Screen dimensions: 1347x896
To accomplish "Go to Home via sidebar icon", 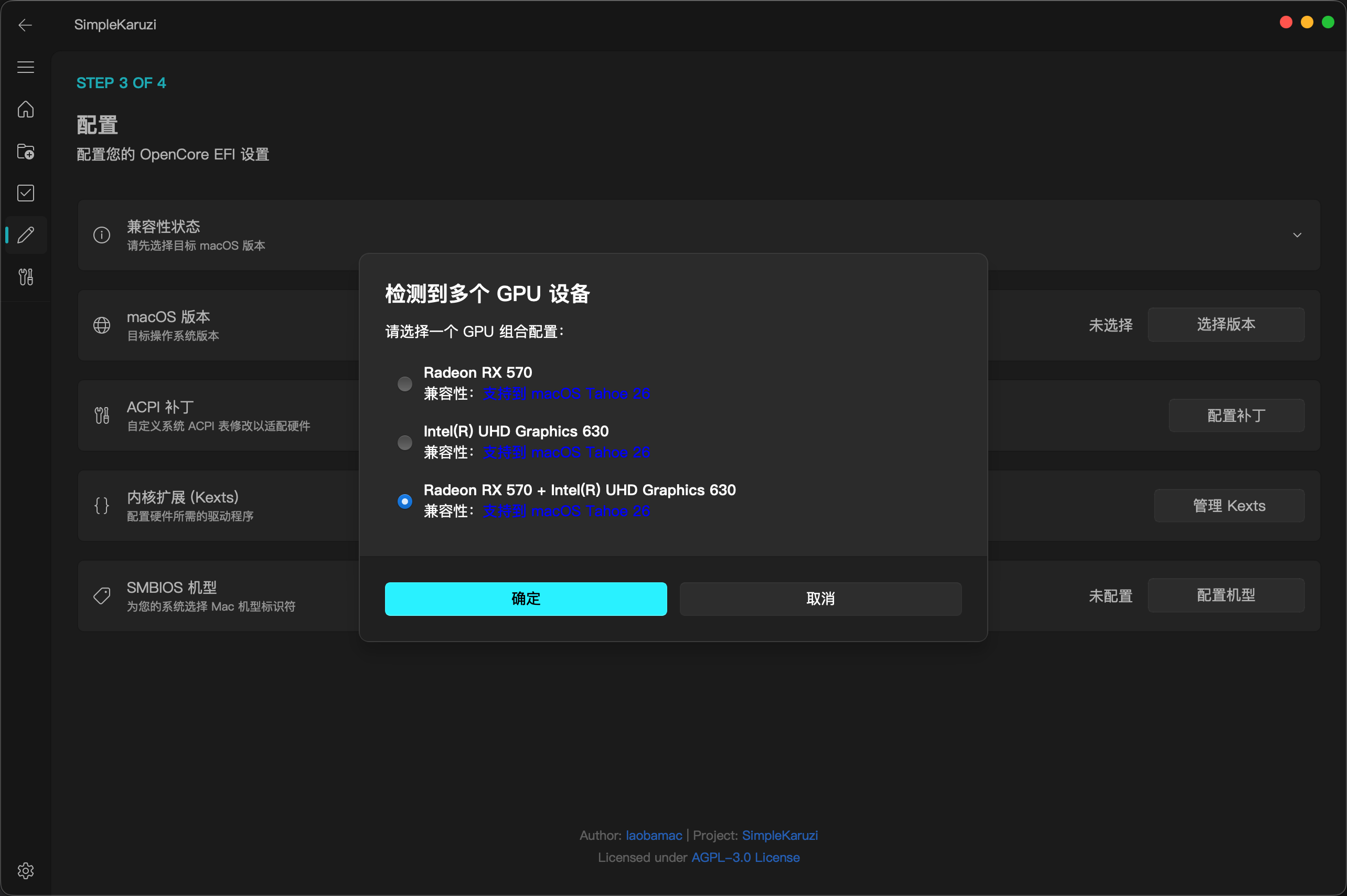I will coord(25,109).
